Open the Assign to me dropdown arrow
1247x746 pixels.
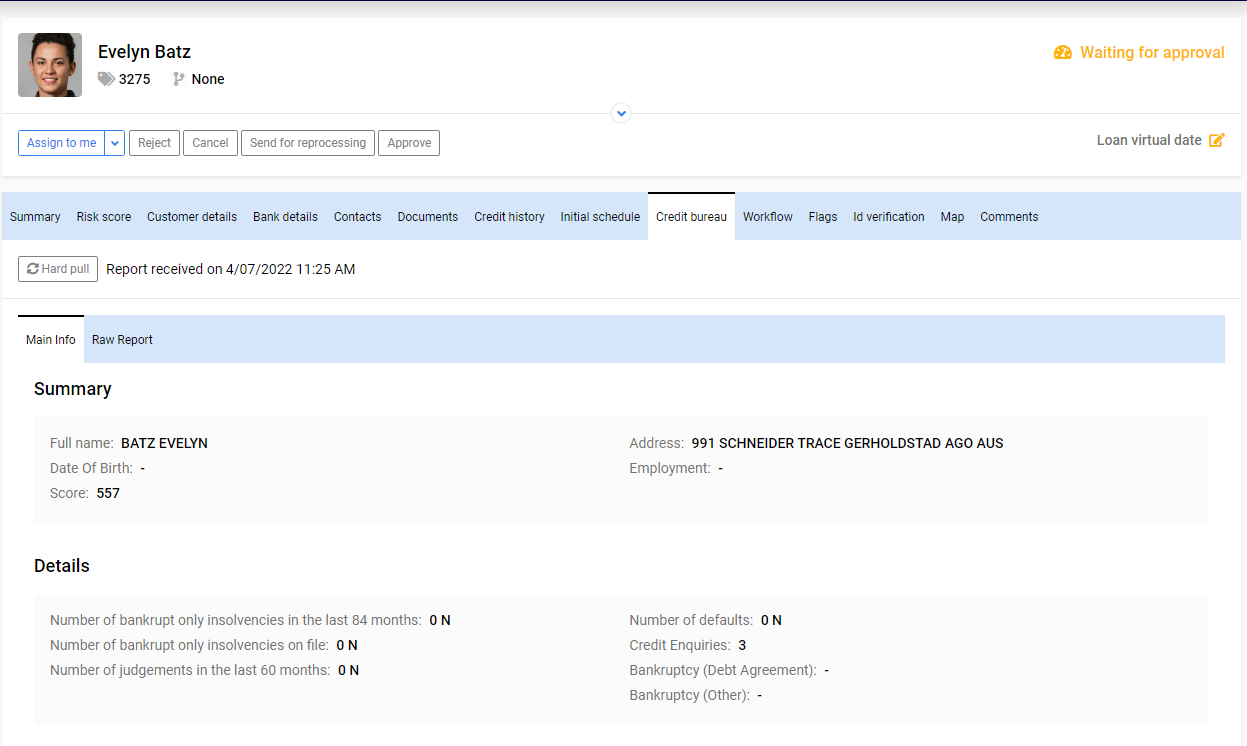tap(114, 143)
